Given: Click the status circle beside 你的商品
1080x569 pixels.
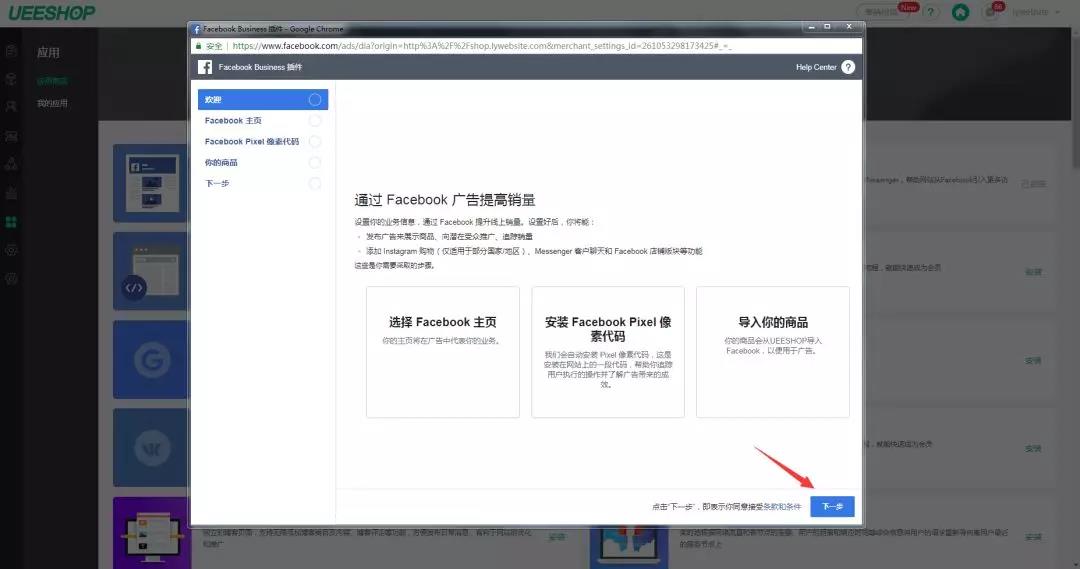Looking at the screenshot, I should pos(315,163).
